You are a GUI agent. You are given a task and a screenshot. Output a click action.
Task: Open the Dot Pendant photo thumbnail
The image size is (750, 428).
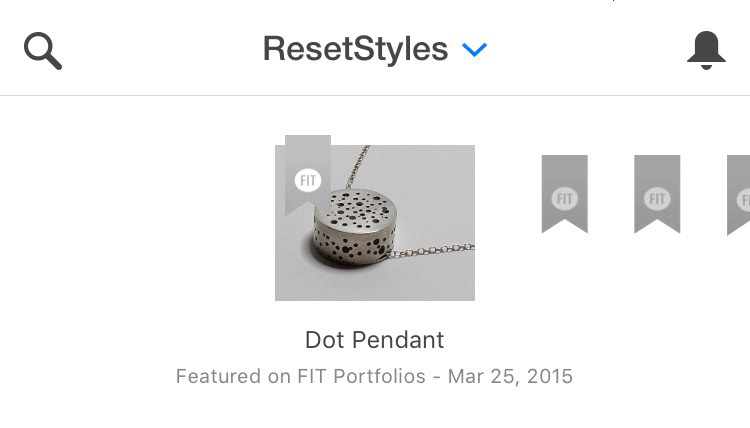[x=375, y=223]
